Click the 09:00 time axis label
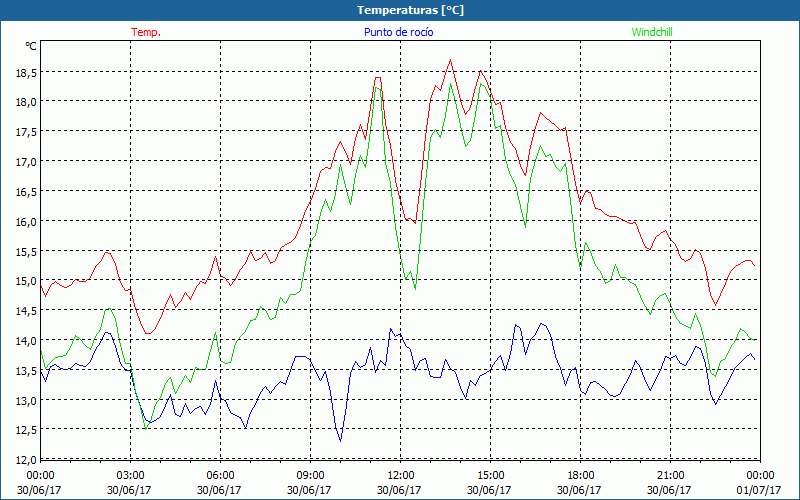The width and height of the screenshot is (800, 500). point(310,476)
